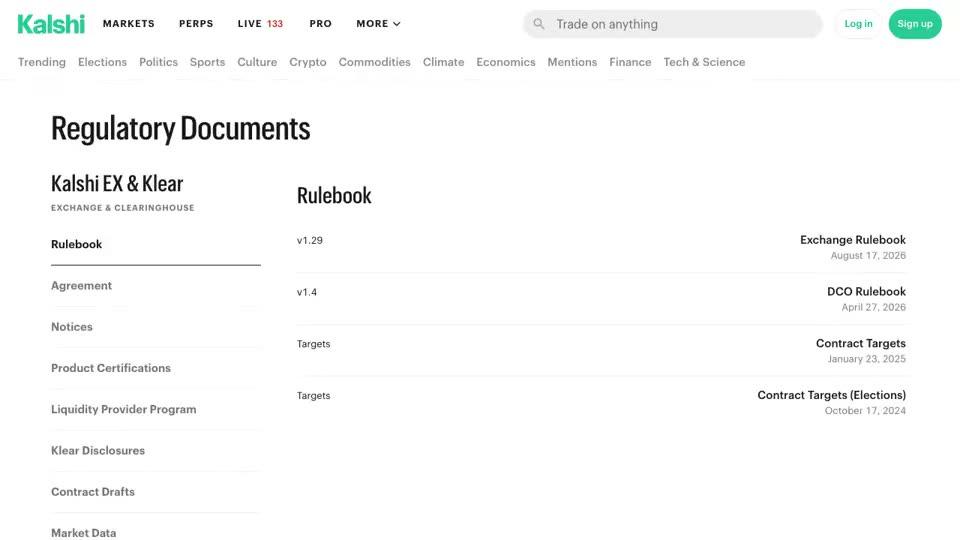The image size is (960, 540).
Task: Click the EXCHANGE & CLEARINGHOUSE subtitle
Action: (122, 208)
